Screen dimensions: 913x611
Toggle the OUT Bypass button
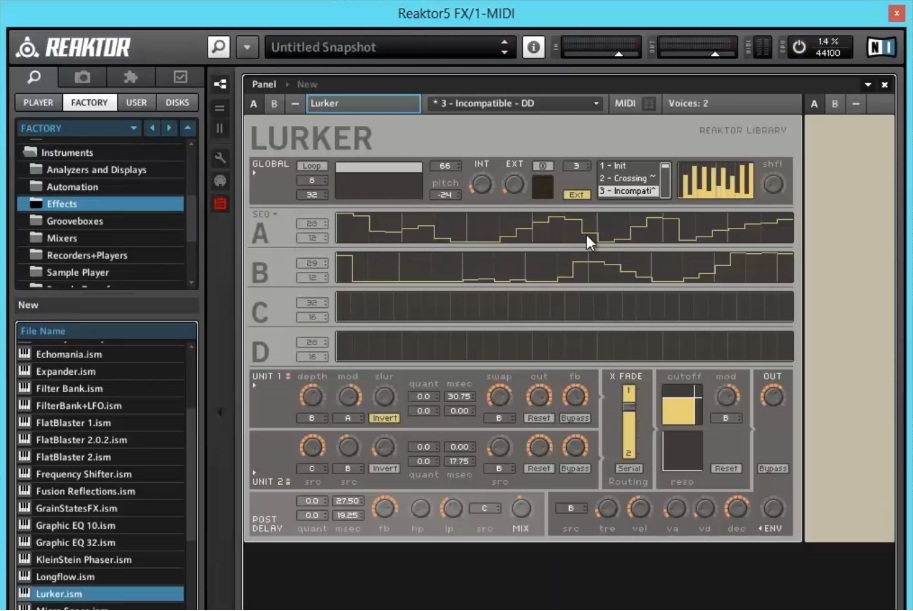point(773,468)
